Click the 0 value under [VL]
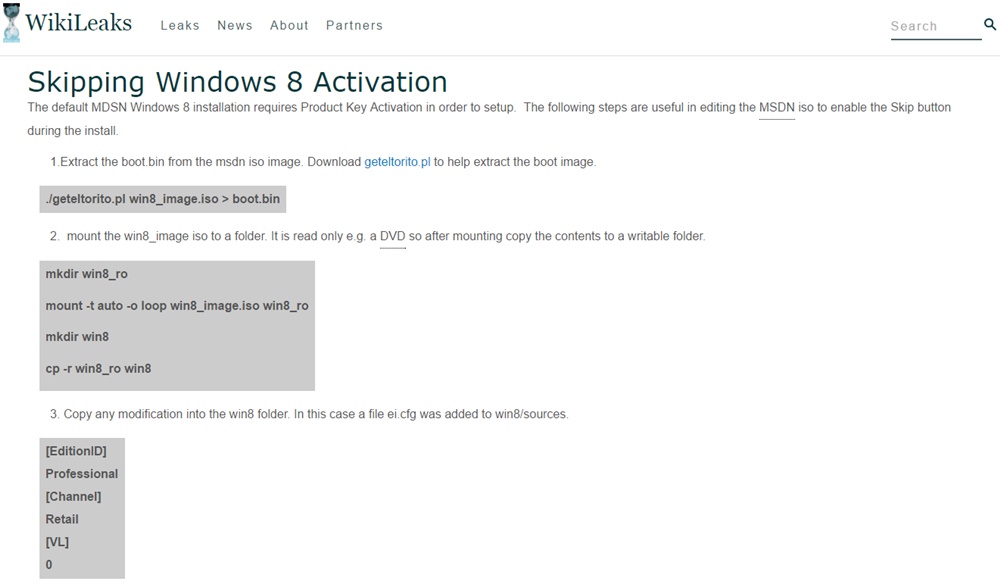This screenshot has height=587, width=1000. (49, 565)
